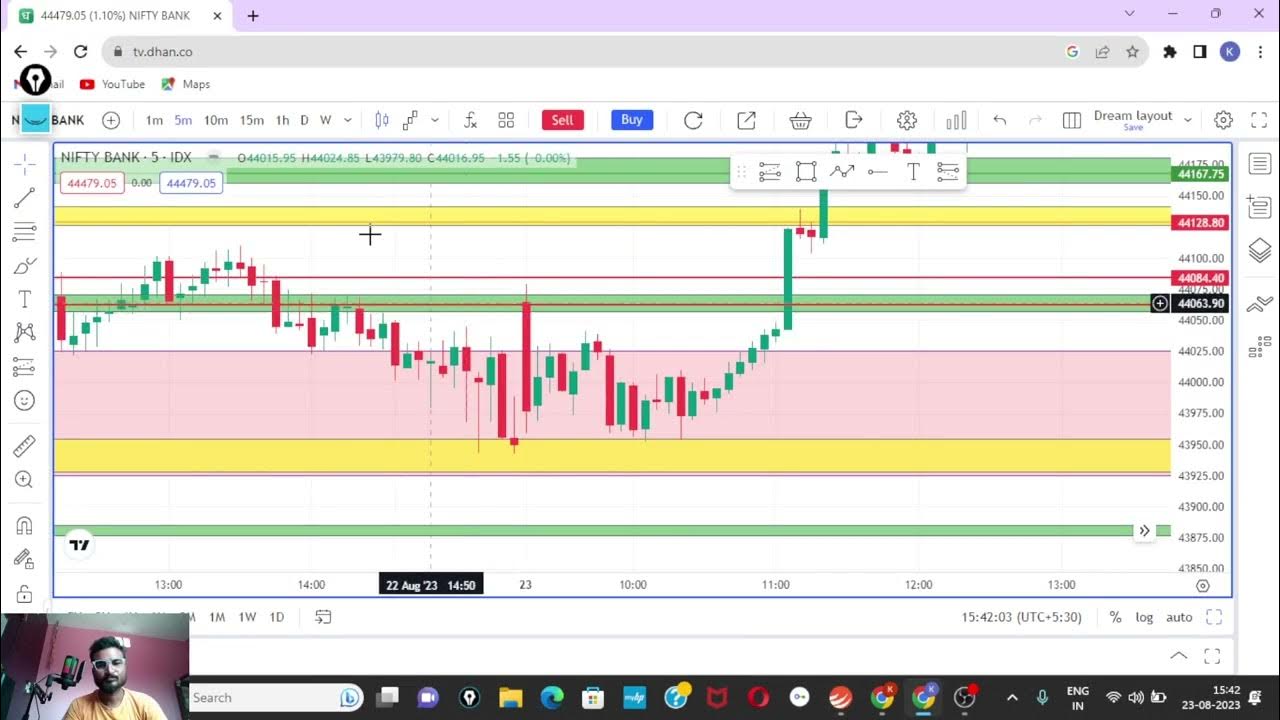Viewport: 1280px width, 720px height.
Task: Select text T in floating drawing toolbar
Action: (913, 172)
